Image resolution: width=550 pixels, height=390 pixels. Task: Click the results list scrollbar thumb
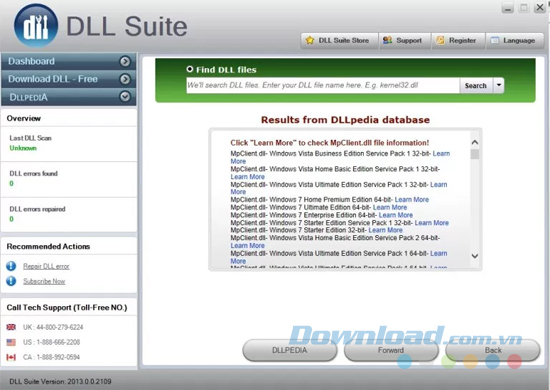click(475, 154)
